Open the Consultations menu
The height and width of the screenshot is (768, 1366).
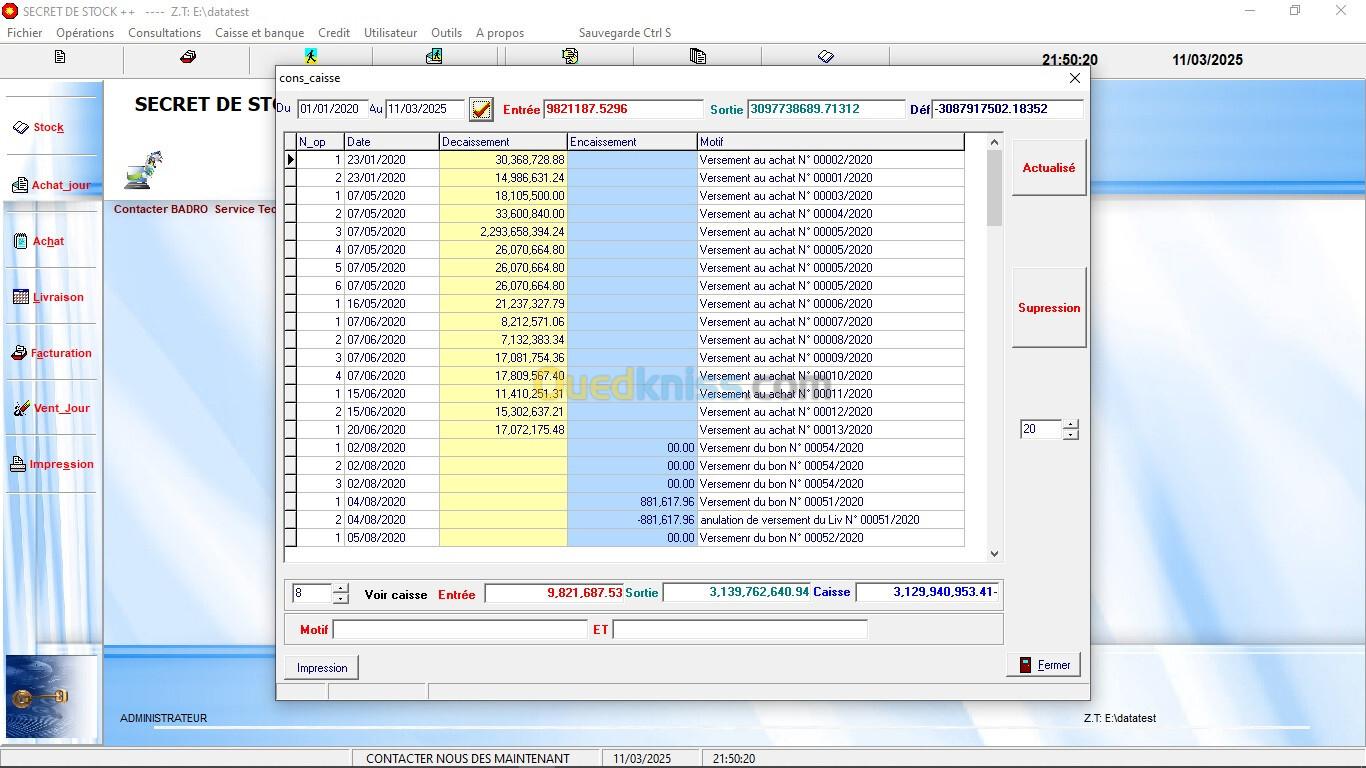point(164,33)
